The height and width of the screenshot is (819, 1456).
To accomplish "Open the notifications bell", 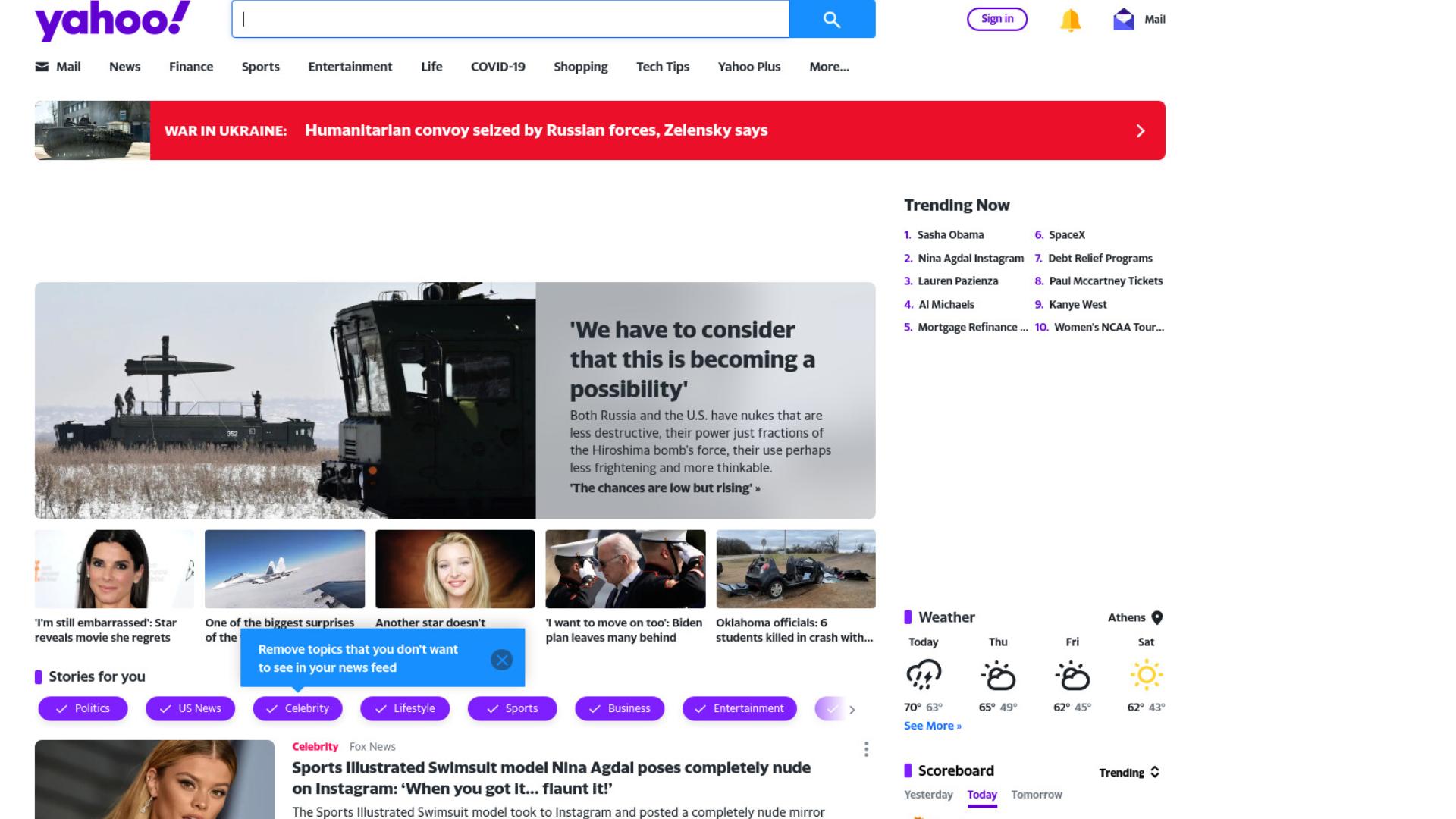I will 1070,20.
